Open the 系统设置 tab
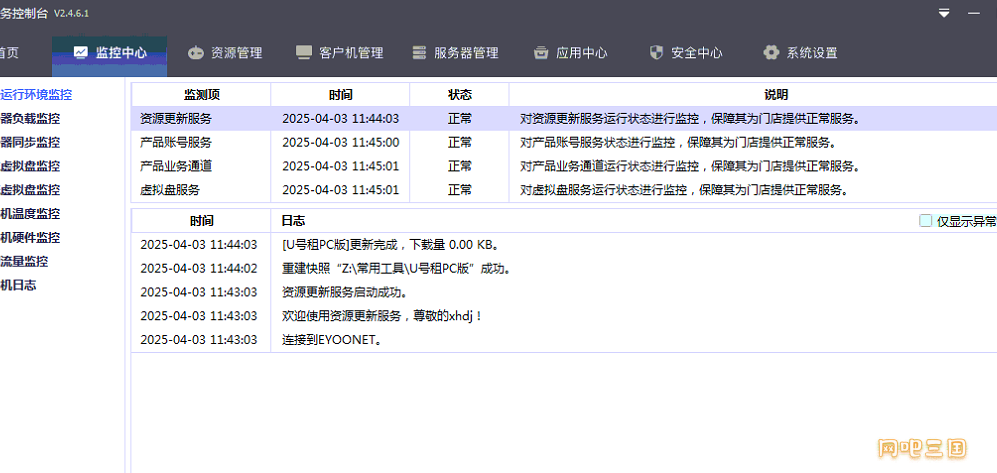The height and width of the screenshot is (473, 997). (x=801, y=53)
